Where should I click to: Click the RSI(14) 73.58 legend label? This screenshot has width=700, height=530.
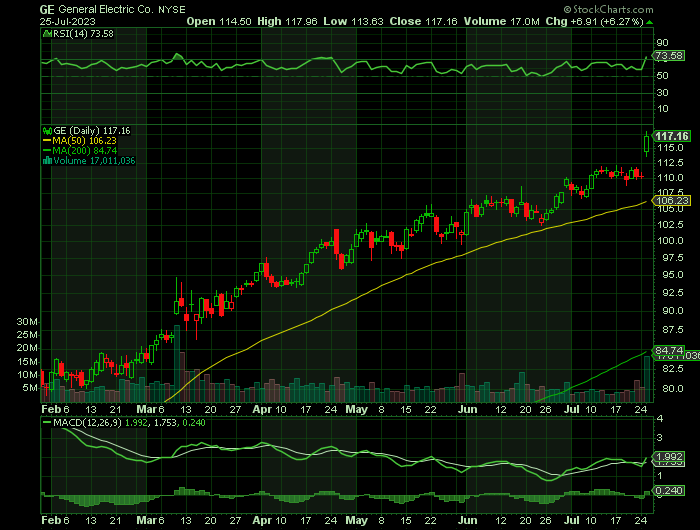(83, 33)
